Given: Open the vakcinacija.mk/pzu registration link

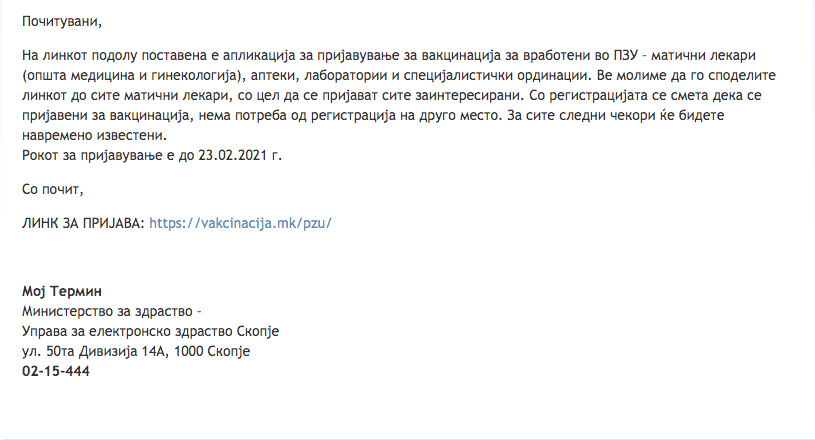Looking at the screenshot, I should tap(240, 223).
